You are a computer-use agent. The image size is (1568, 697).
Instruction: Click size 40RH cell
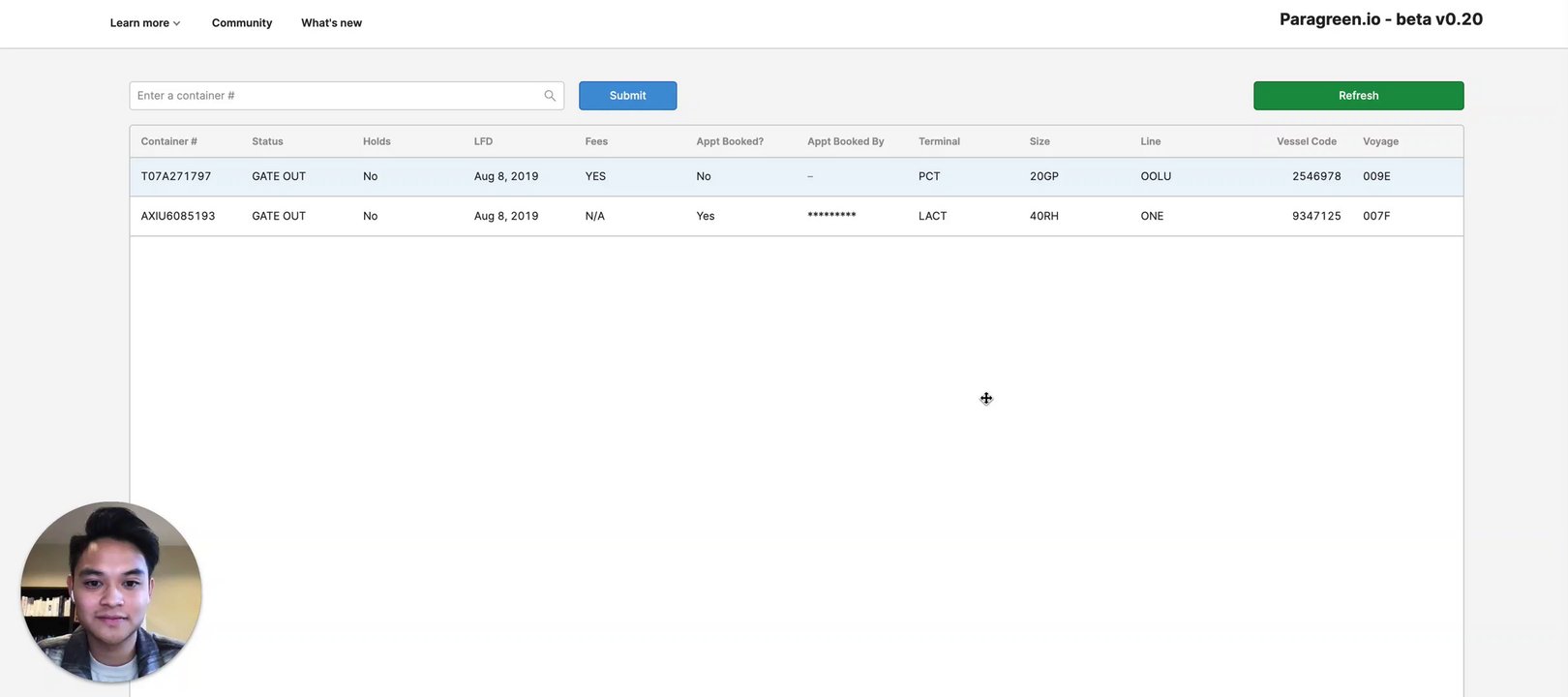(1044, 216)
